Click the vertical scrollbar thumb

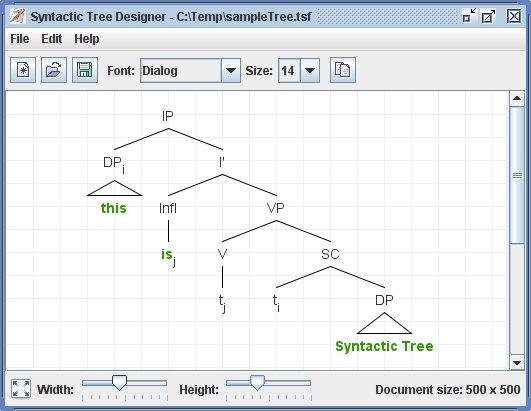[517, 175]
